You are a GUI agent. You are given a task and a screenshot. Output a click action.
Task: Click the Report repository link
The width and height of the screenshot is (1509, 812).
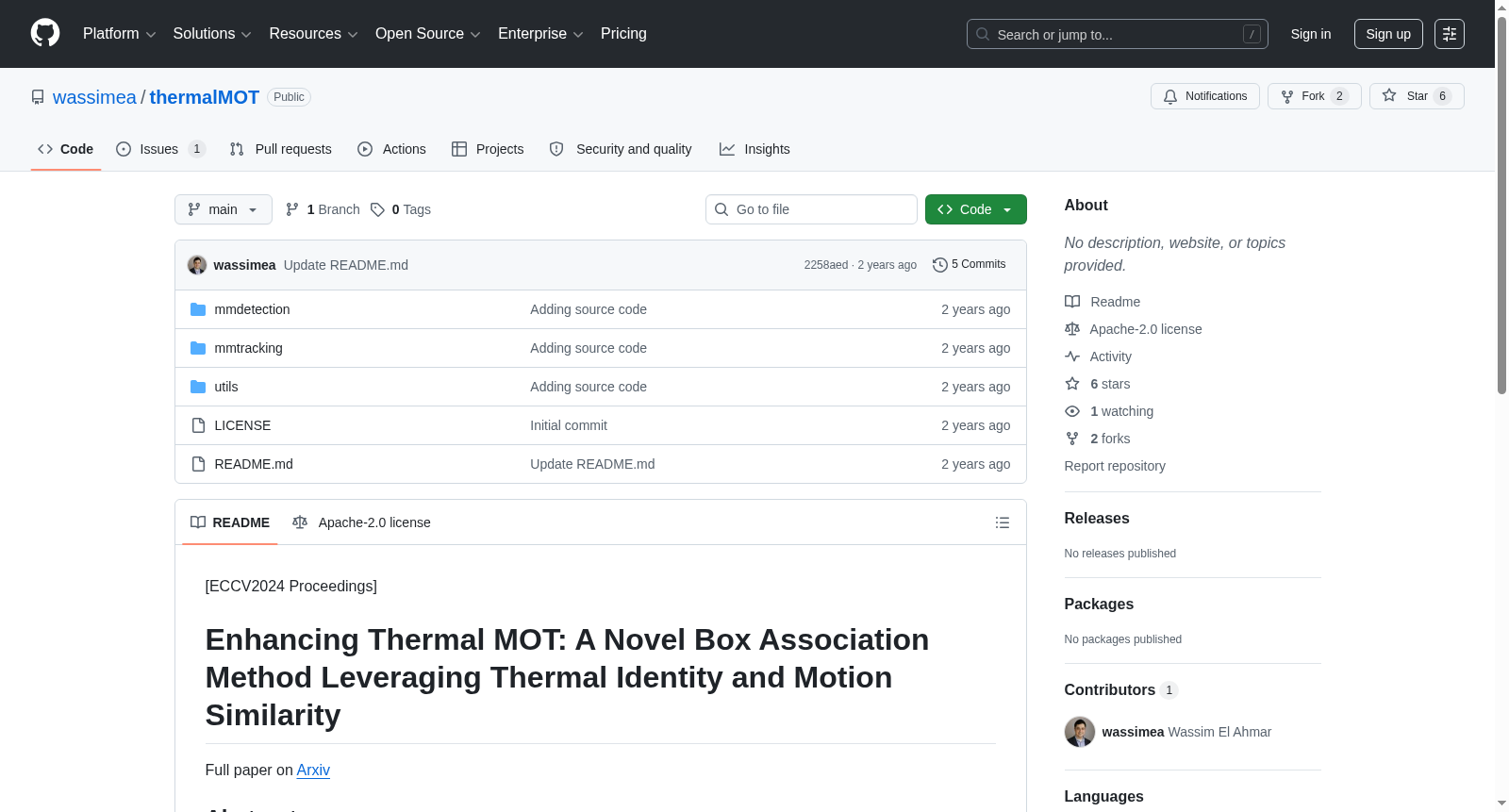coord(1115,466)
